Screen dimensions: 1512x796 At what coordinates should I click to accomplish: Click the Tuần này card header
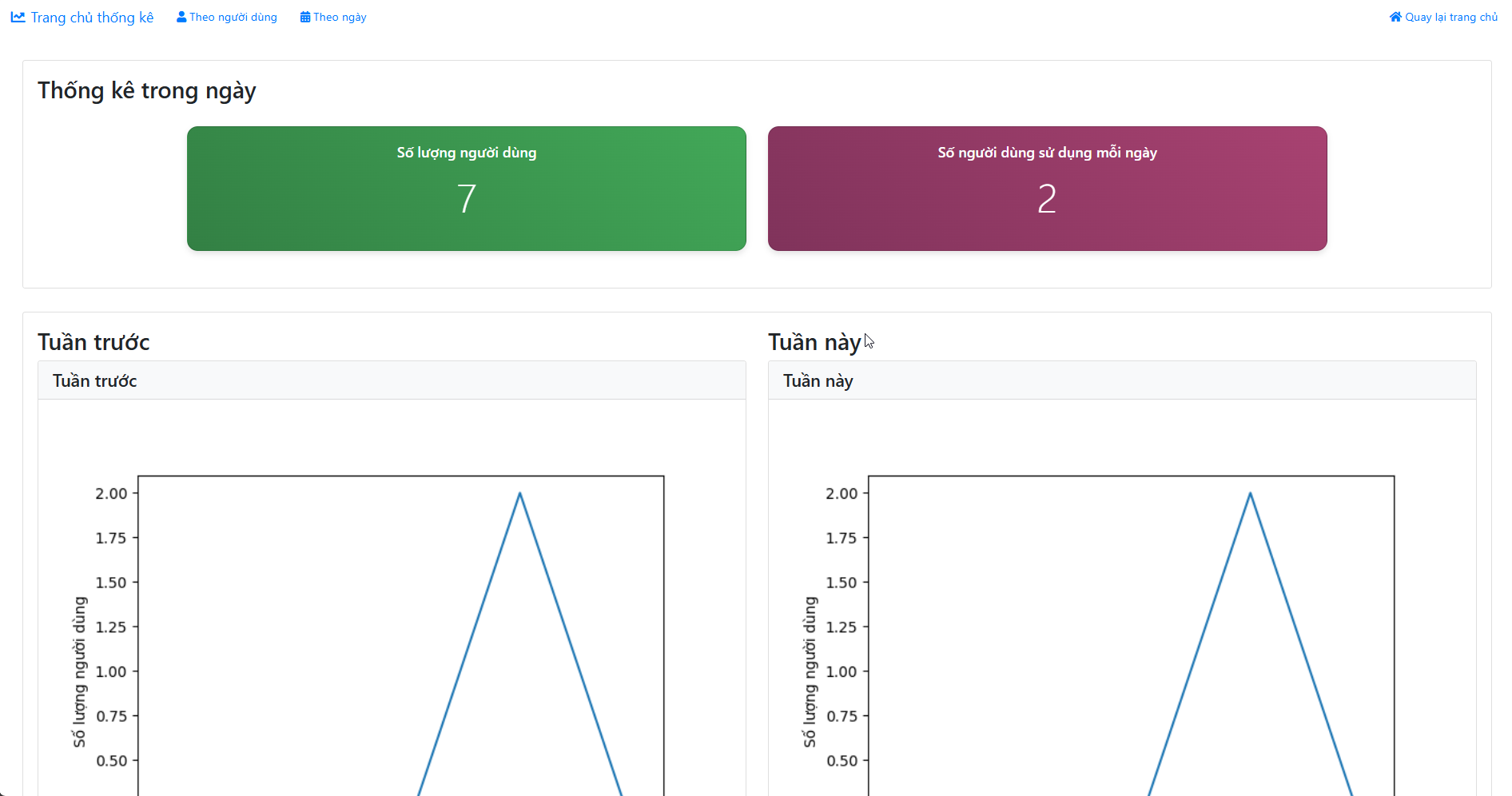(x=1122, y=380)
